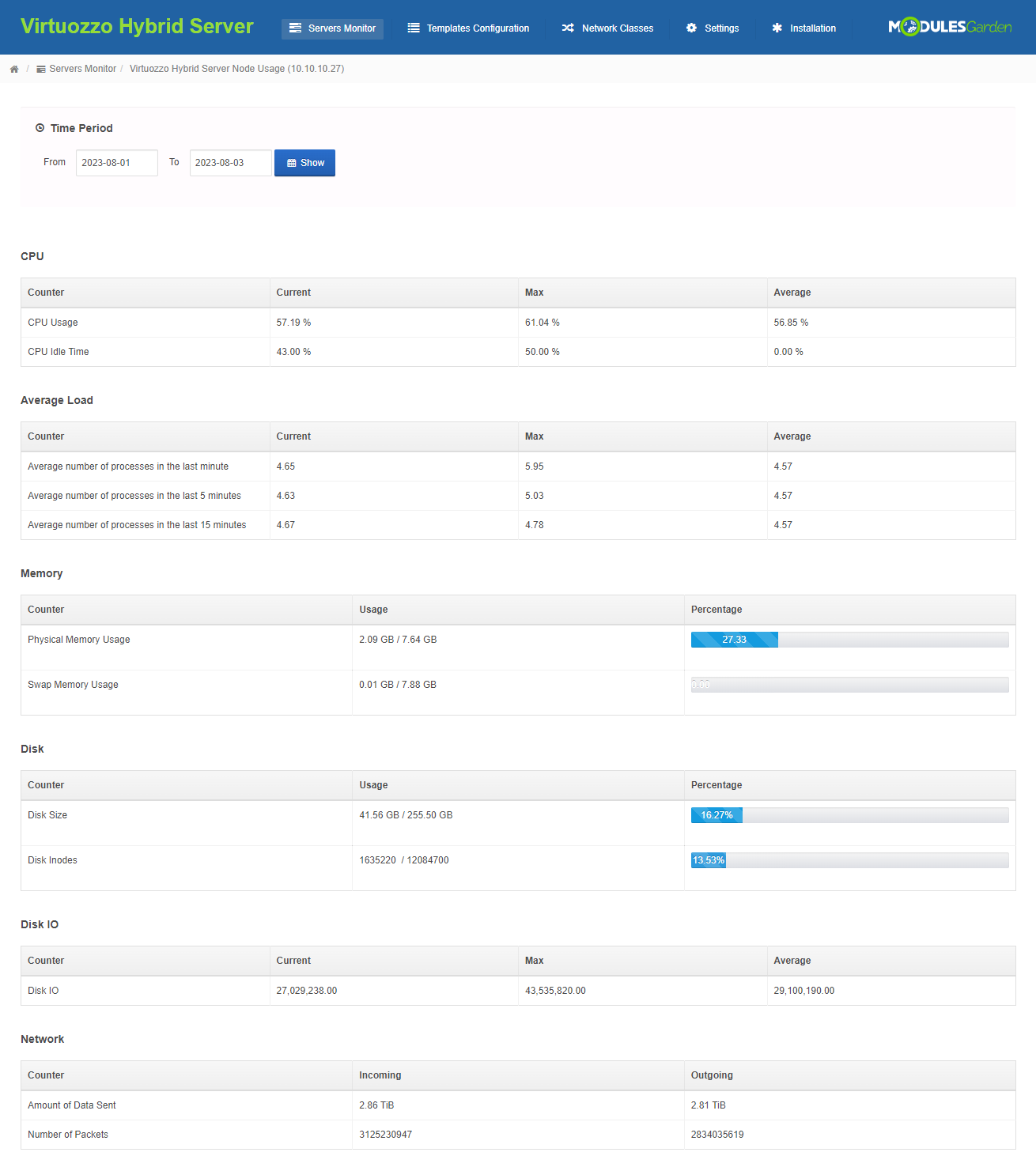Viewport: 1036px width, 1171px height.
Task: Select the To date field
Action: tap(229, 163)
